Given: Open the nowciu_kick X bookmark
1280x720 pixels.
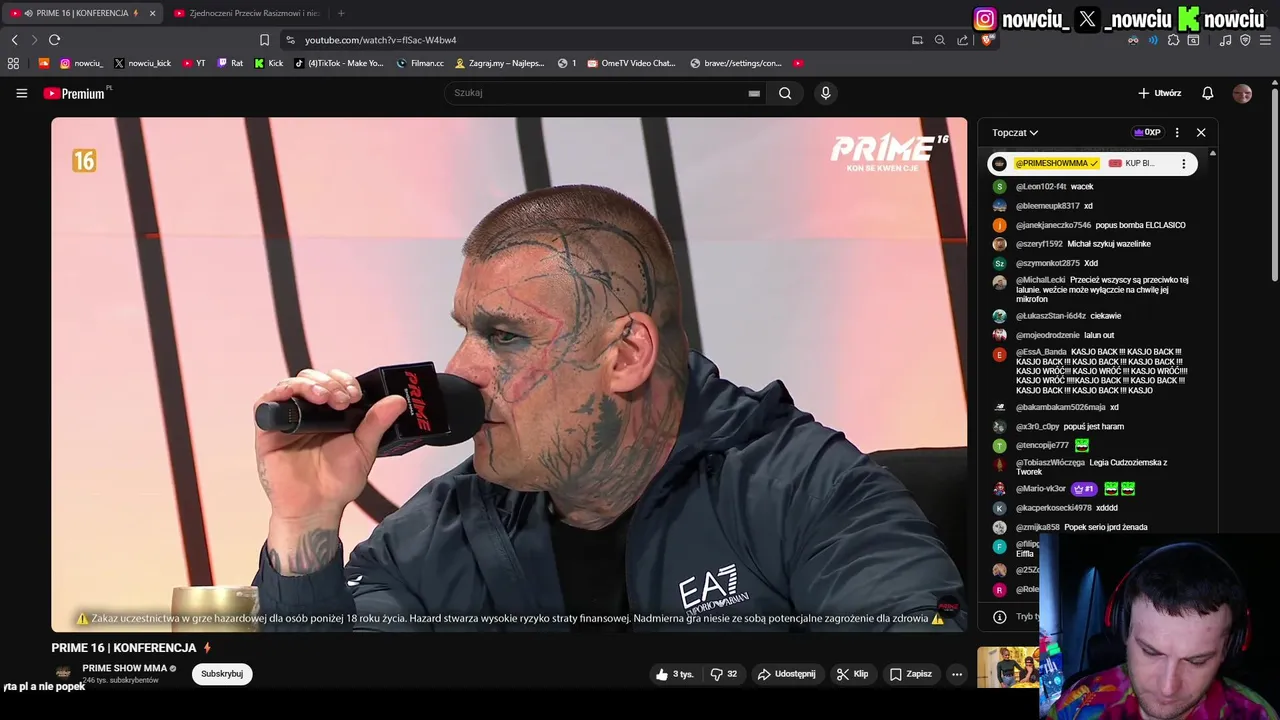Looking at the screenshot, I should click(142, 63).
